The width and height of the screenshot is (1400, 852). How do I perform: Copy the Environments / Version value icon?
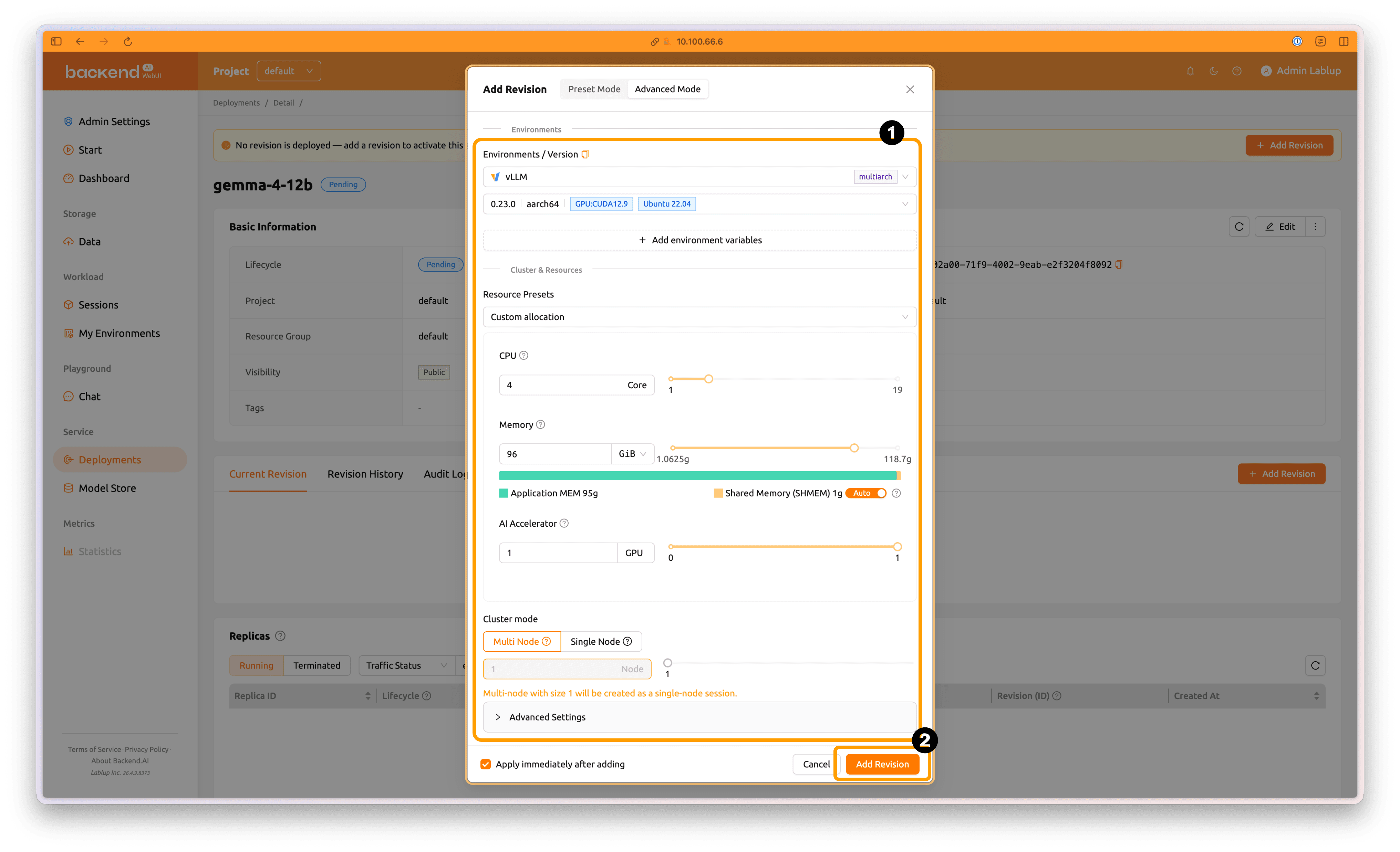click(x=585, y=154)
